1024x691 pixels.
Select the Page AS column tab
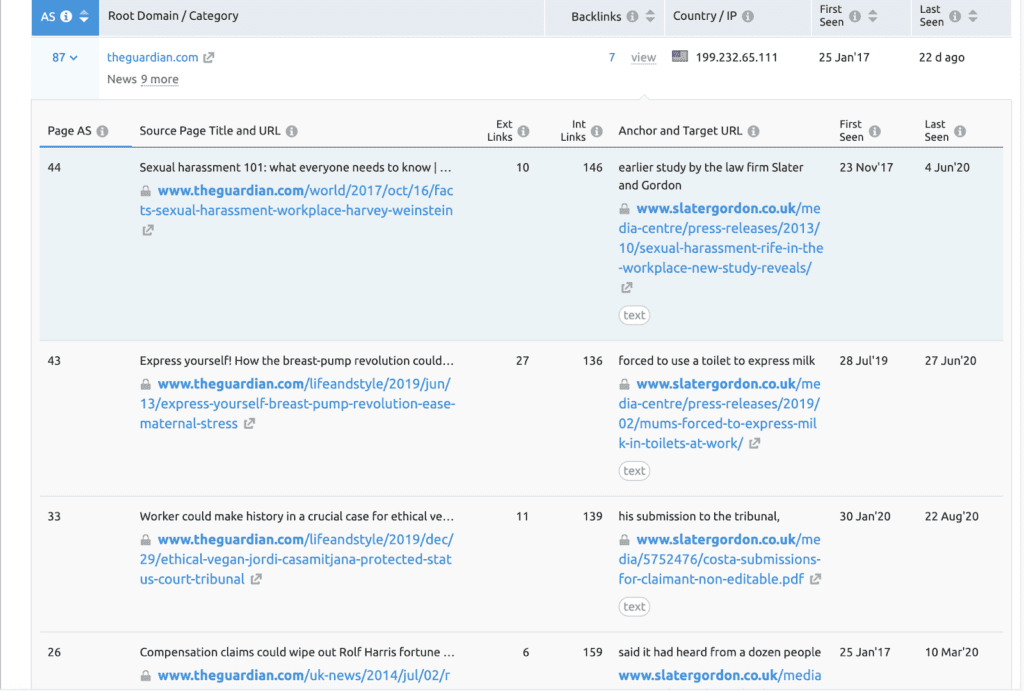pos(69,131)
